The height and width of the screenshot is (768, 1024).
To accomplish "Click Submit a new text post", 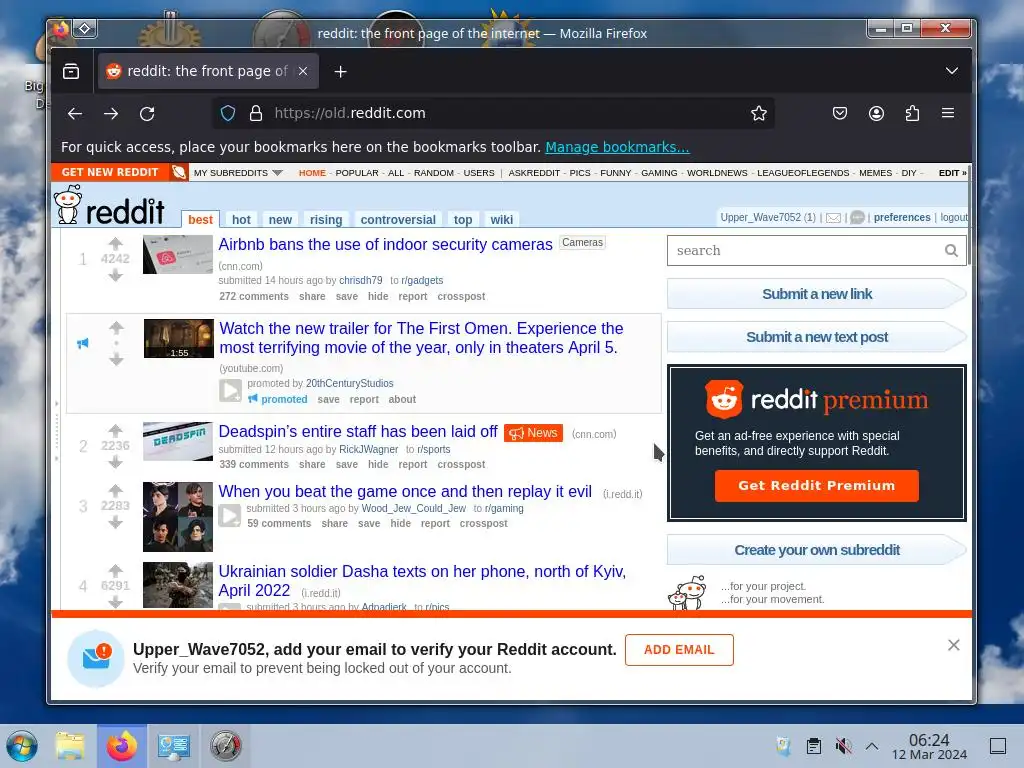I will tap(816, 337).
